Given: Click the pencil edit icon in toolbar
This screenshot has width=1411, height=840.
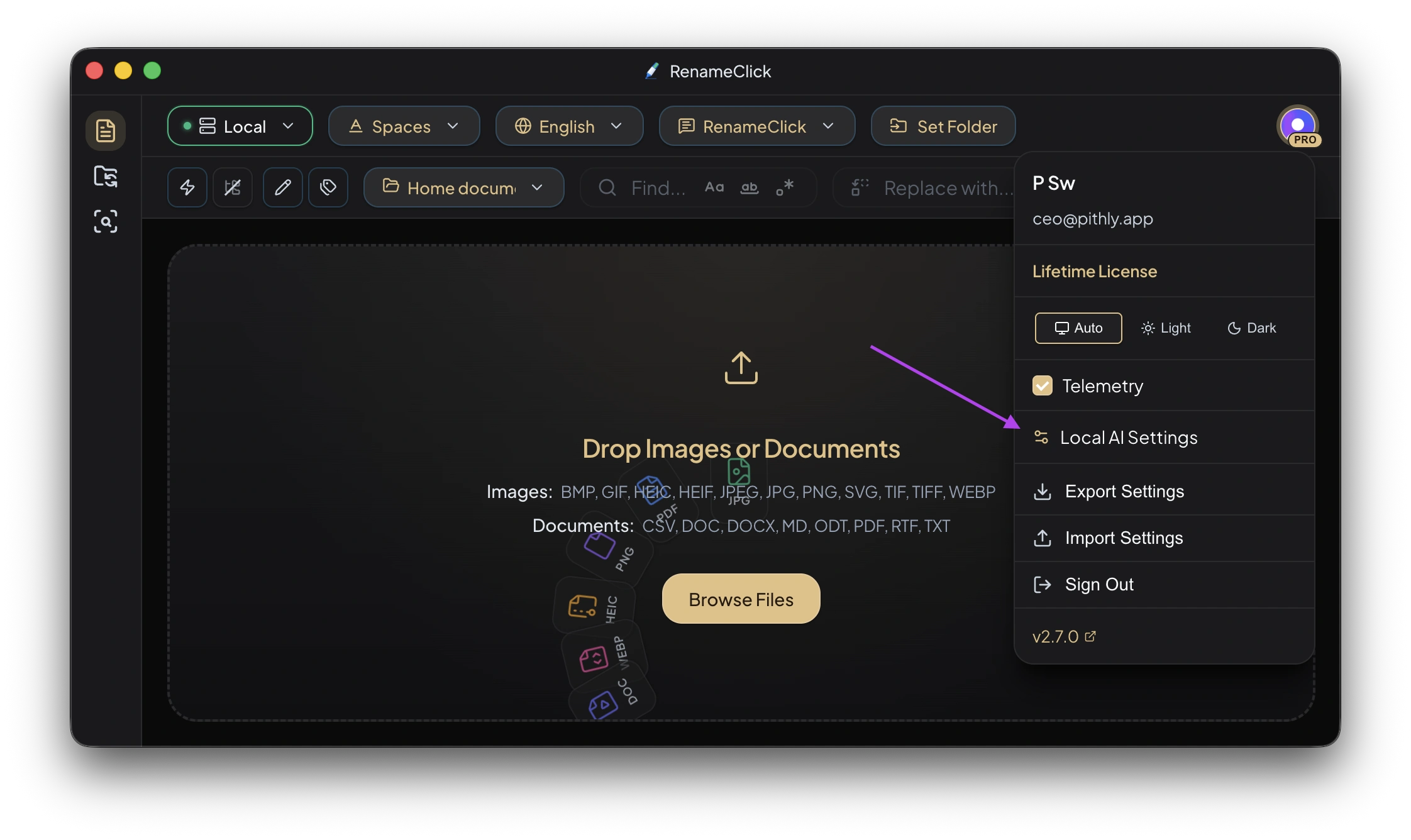Looking at the screenshot, I should click(x=283, y=187).
